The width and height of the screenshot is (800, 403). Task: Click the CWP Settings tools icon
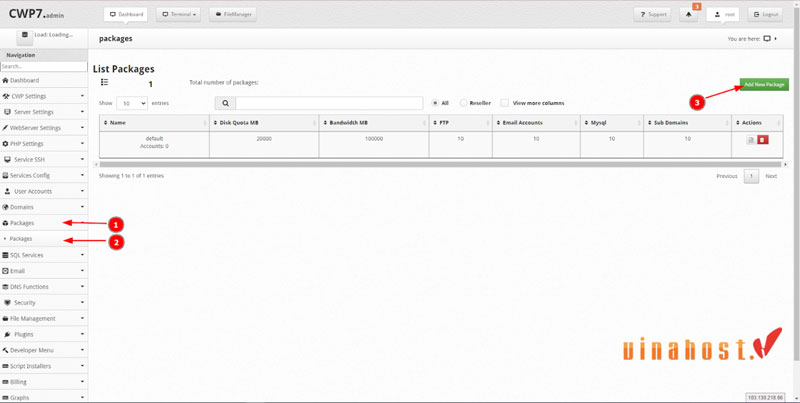coord(6,96)
